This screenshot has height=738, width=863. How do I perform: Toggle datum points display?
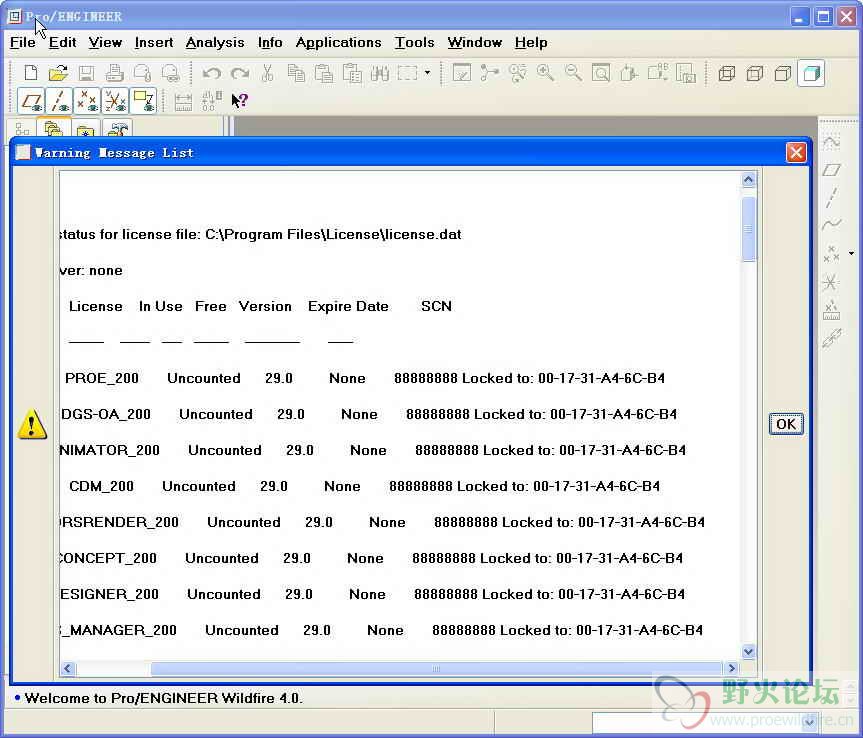tap(88, 101)
